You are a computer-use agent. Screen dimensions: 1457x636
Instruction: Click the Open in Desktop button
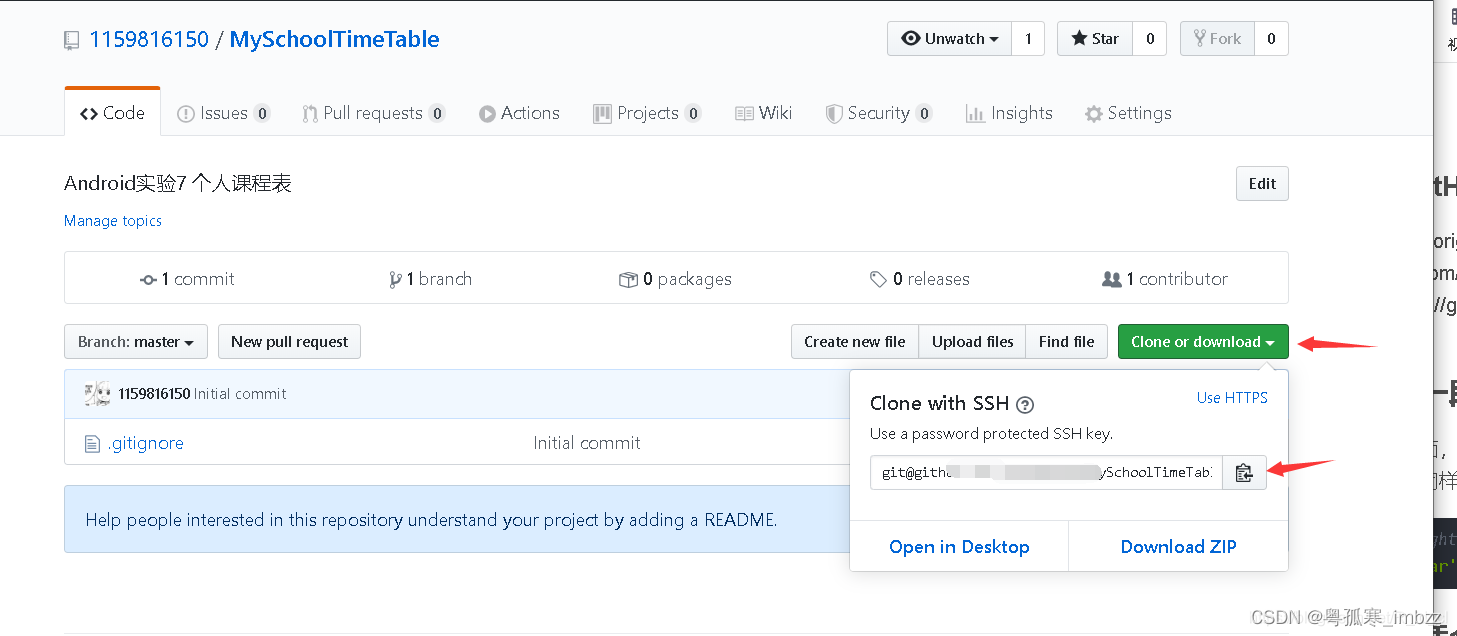959,547
